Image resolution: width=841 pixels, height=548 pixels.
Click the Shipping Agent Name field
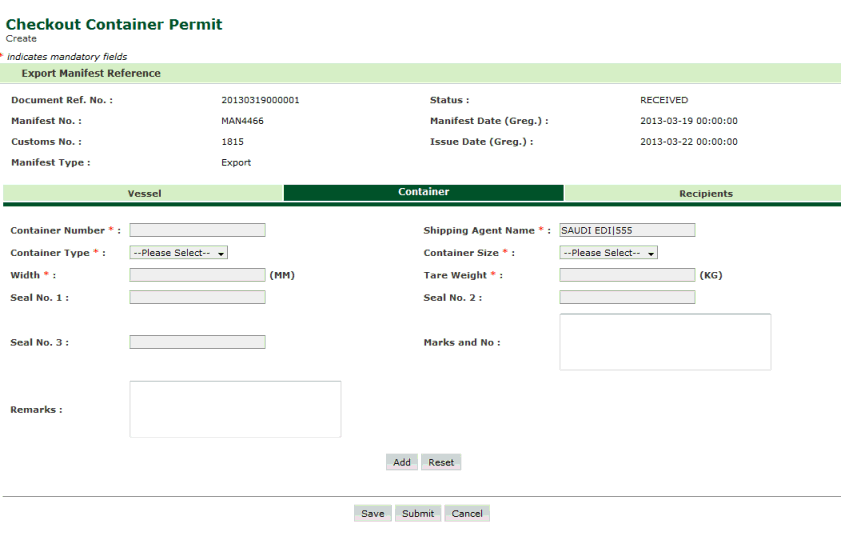626,230
